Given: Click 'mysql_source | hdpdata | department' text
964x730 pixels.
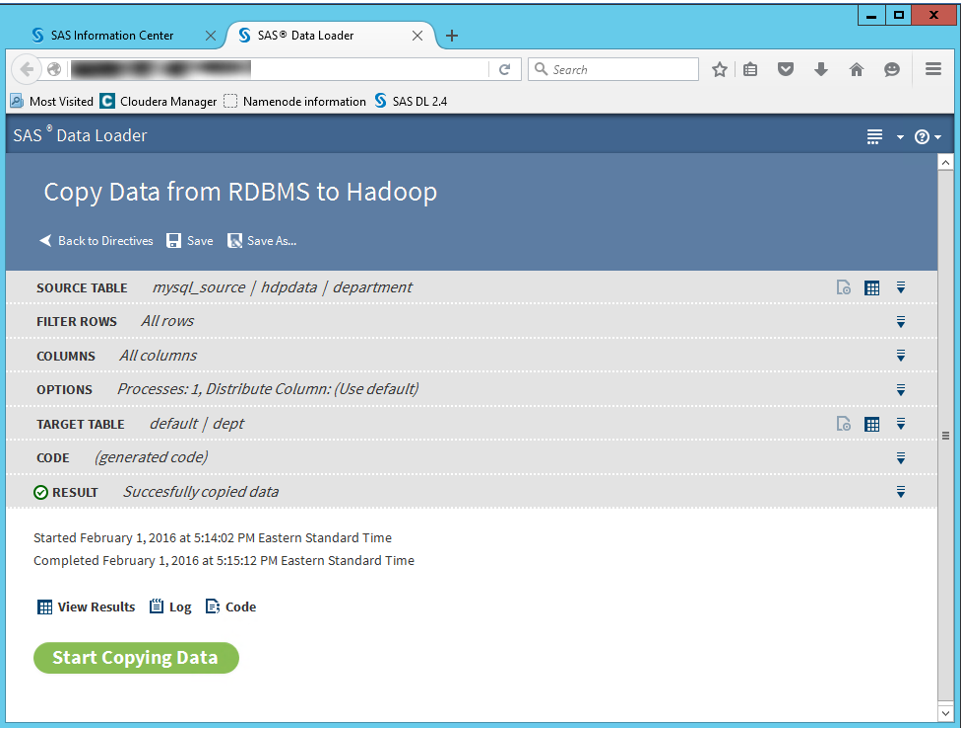Looking at the screenshot, I should click(x=282, y=287).
